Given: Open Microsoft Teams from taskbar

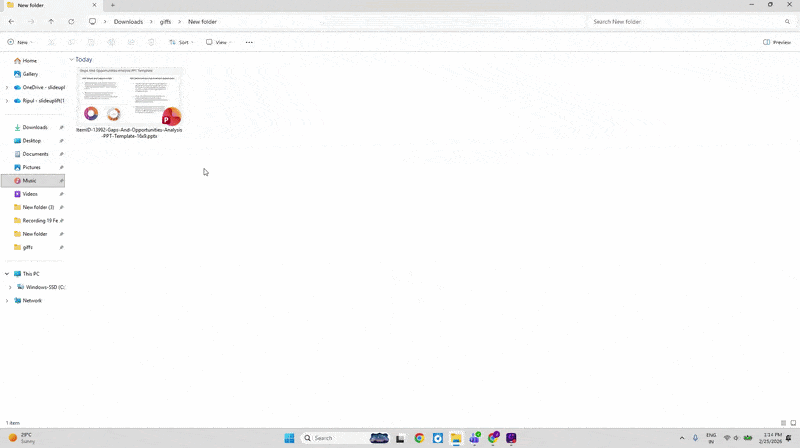Looking at the screenshot, I should [x=474, y=438].
